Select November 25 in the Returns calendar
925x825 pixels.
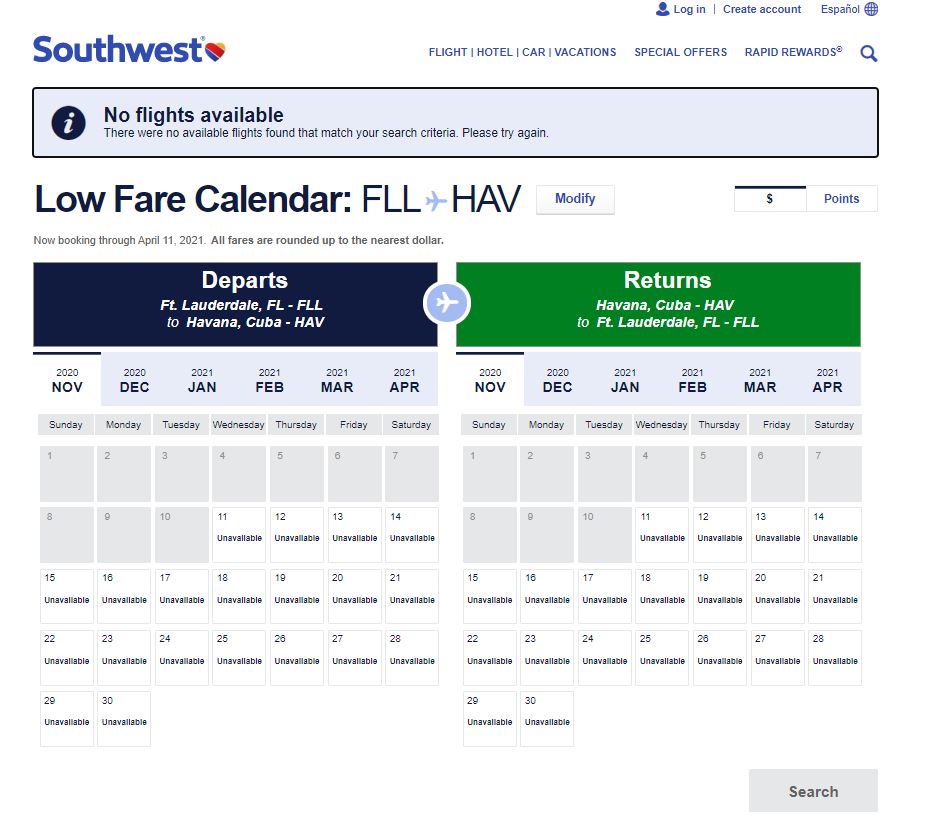pos(662,657)
